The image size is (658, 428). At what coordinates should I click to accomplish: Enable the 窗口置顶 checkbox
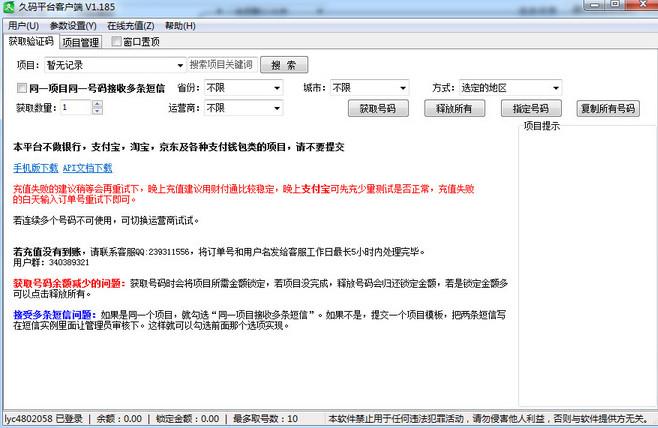118,43
